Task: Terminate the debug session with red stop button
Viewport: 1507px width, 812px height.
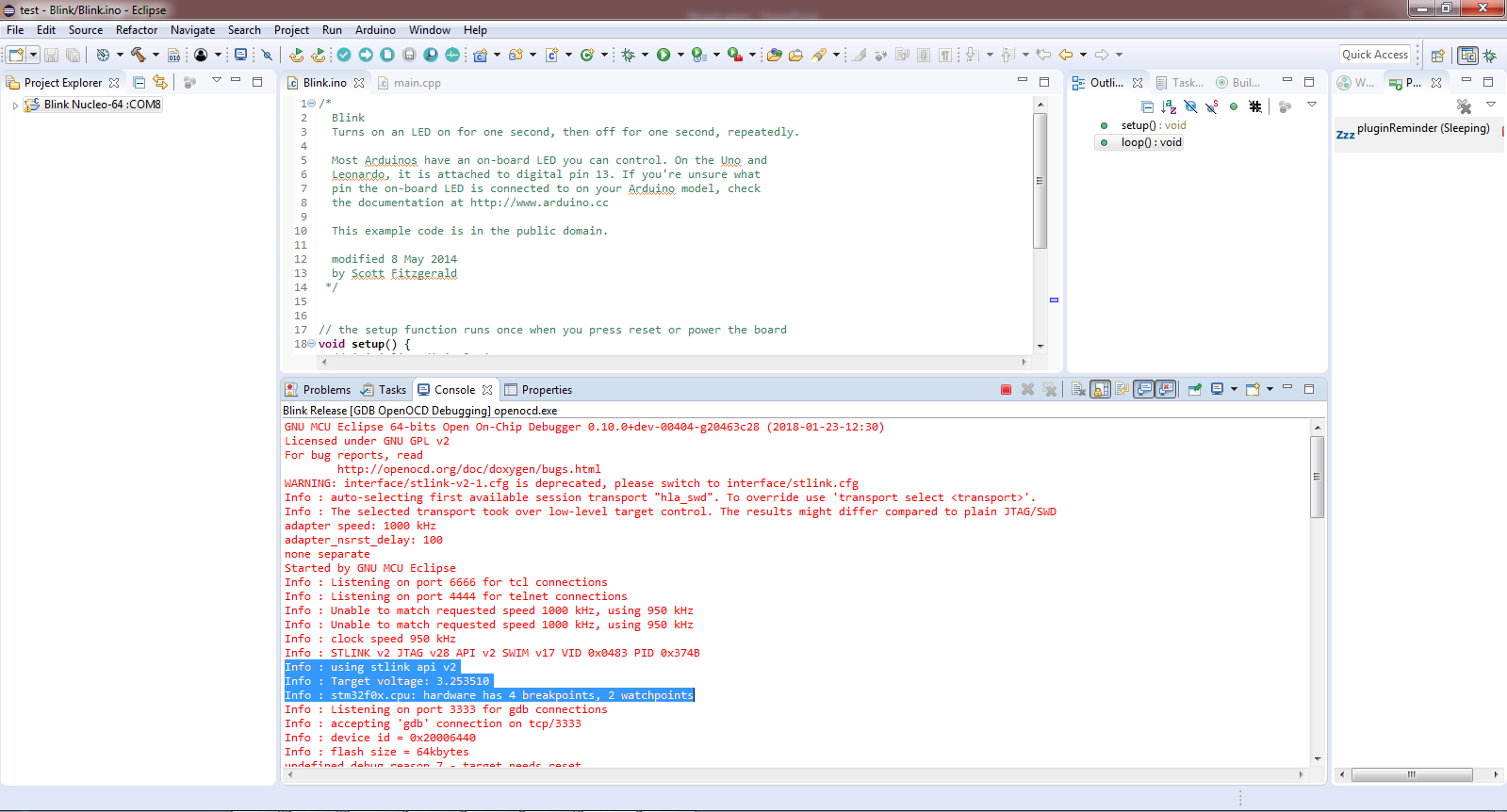Action: click(1006, 390)
